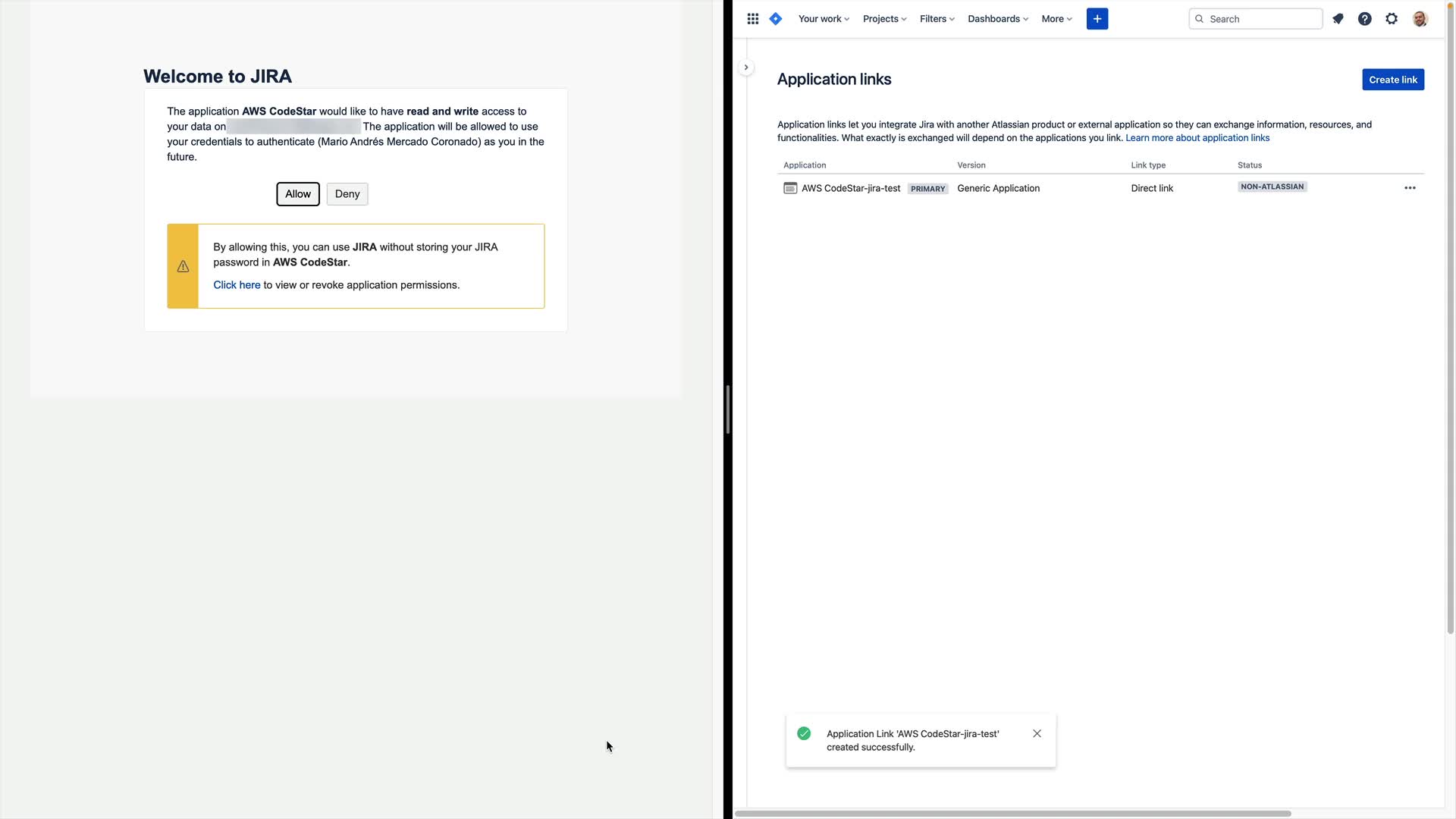Click the user profile avatar

click(x=1420, y=19)
